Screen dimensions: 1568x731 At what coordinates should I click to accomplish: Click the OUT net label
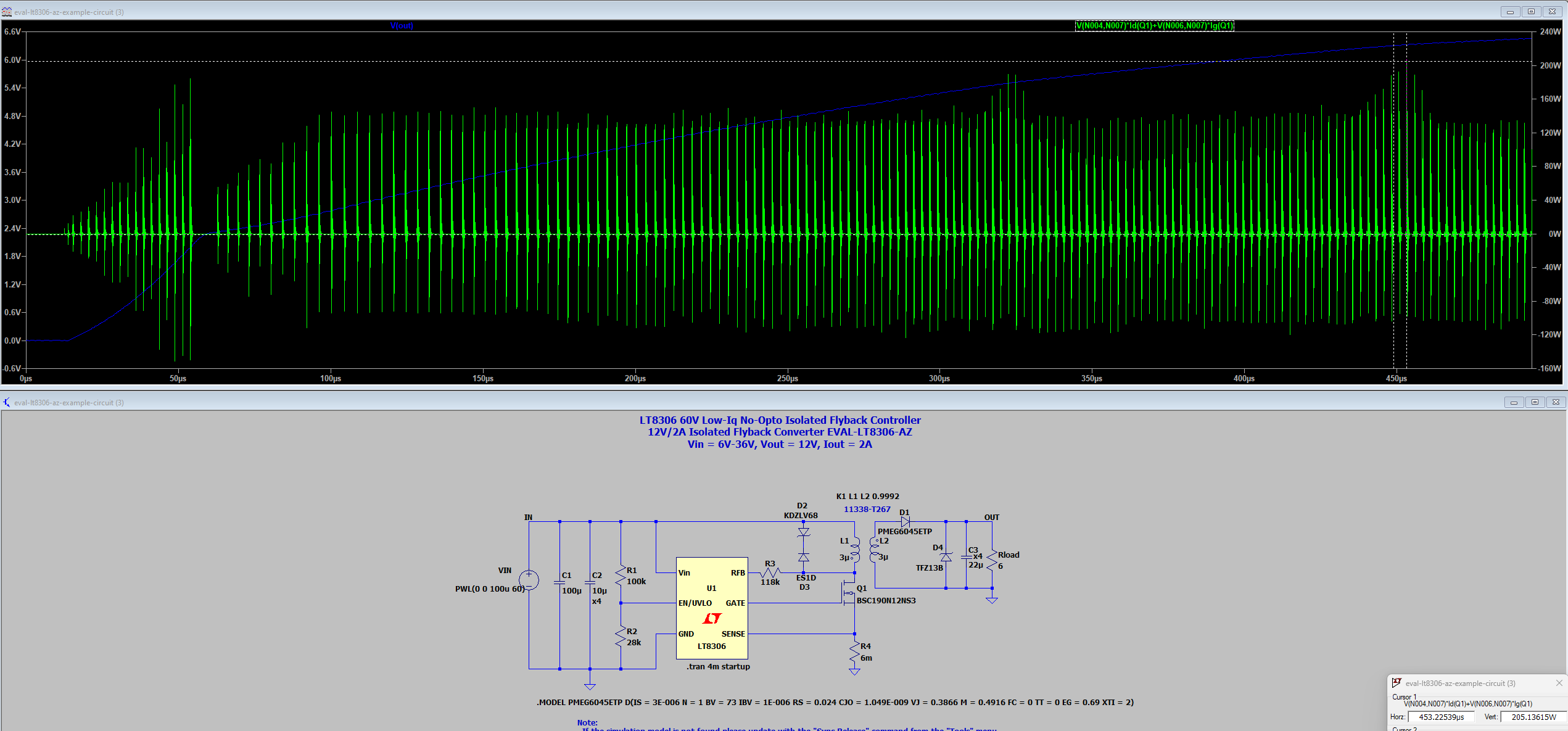pyautogui.click(x=992, y=517)
